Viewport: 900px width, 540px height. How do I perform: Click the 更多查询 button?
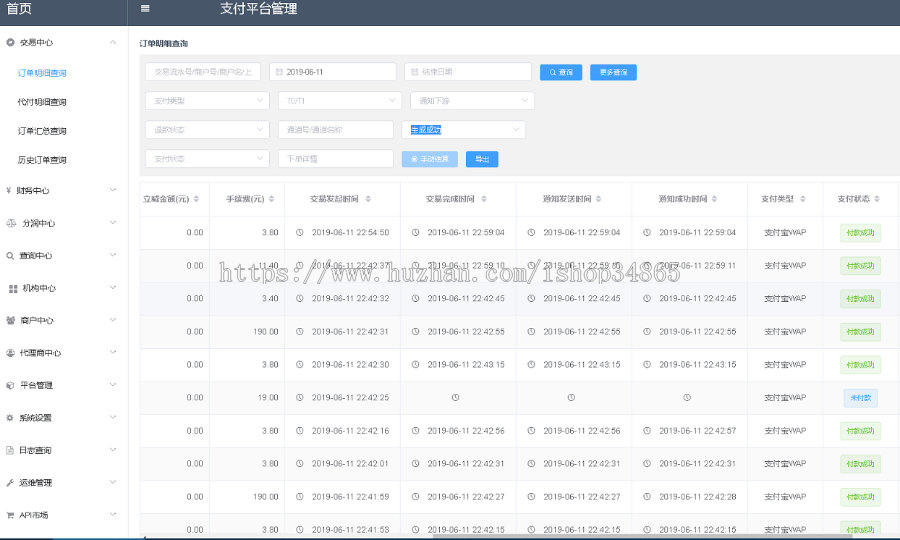[613, 72]
